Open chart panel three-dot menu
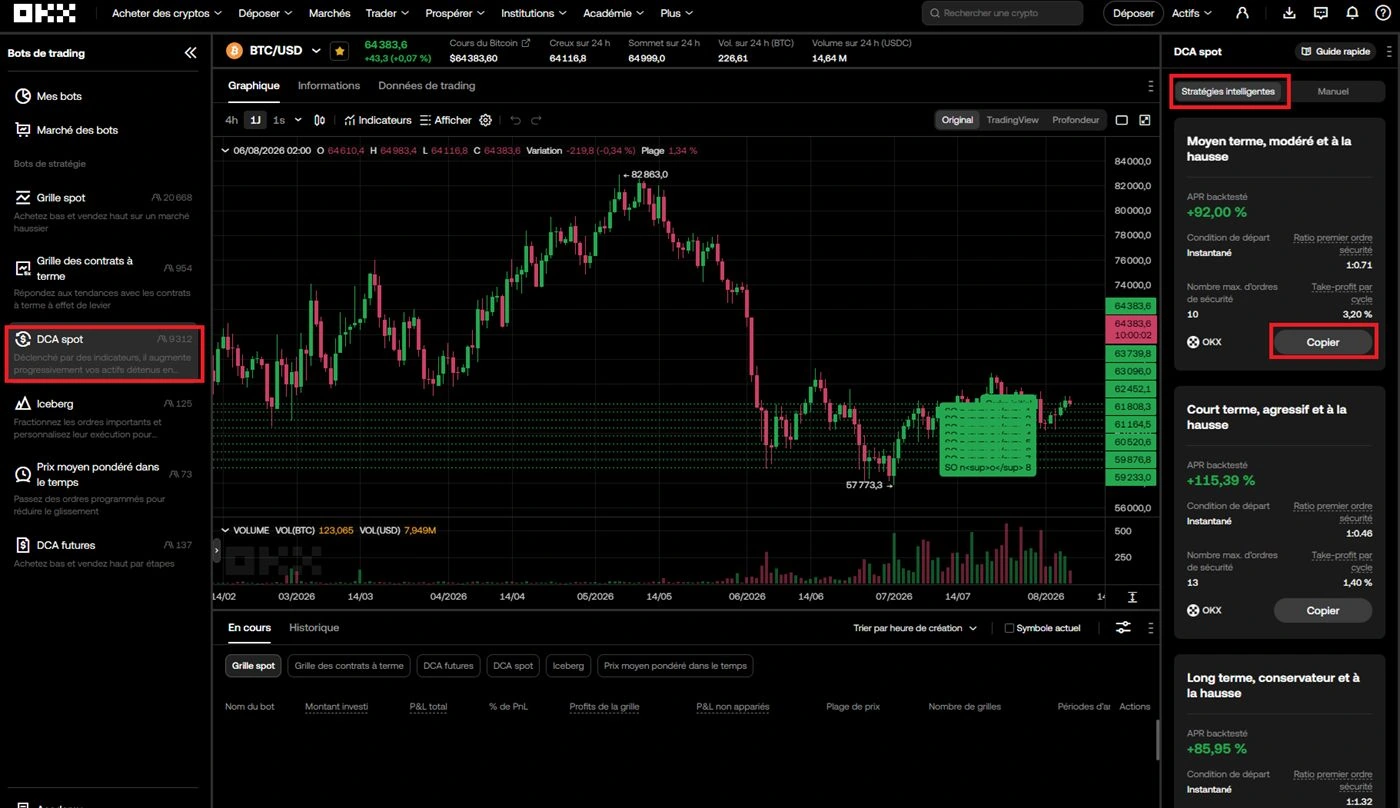Viewport: 1400px width, 808px height. 1151,86
